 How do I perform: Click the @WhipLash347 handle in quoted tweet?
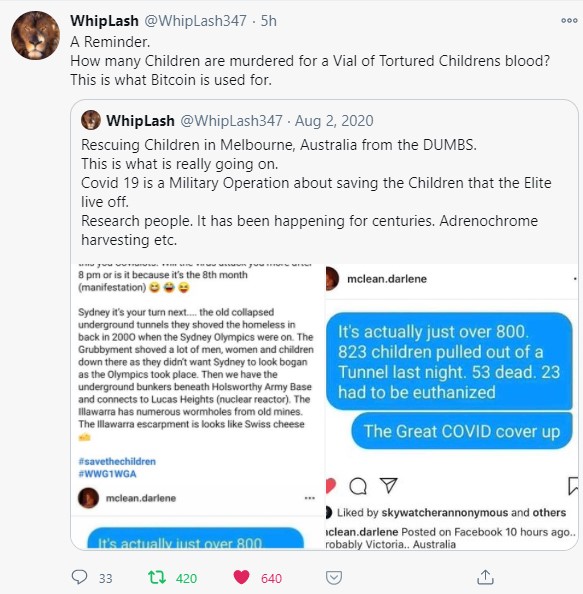(x=231, y=121)
